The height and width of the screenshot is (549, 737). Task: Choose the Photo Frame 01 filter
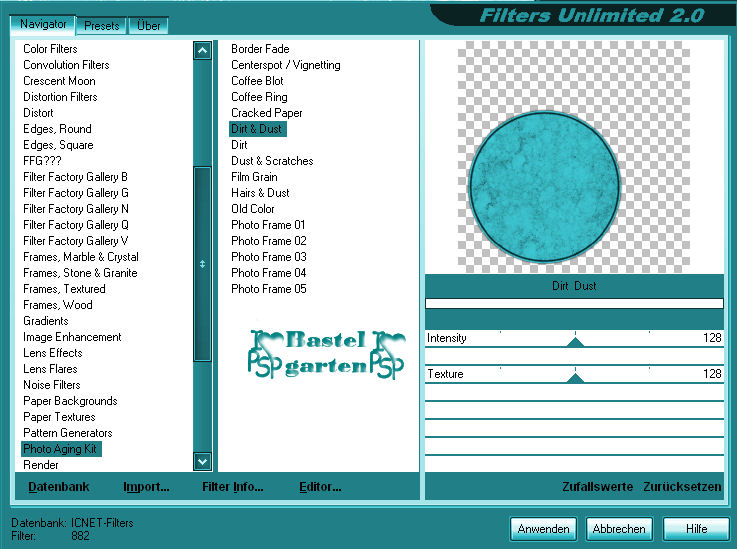(x=268, y=225)
